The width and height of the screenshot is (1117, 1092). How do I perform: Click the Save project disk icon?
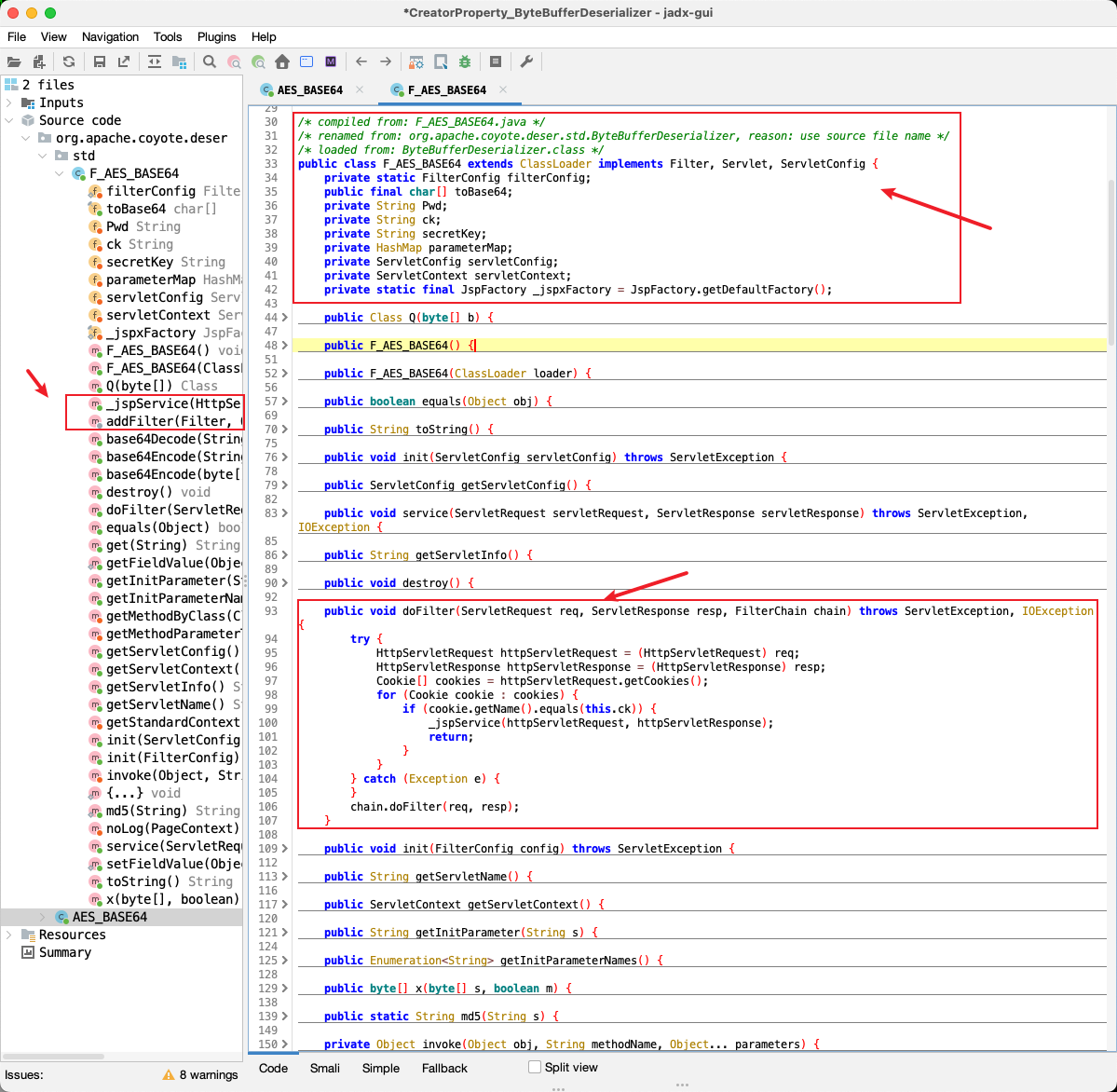click(x=99, y=62)
